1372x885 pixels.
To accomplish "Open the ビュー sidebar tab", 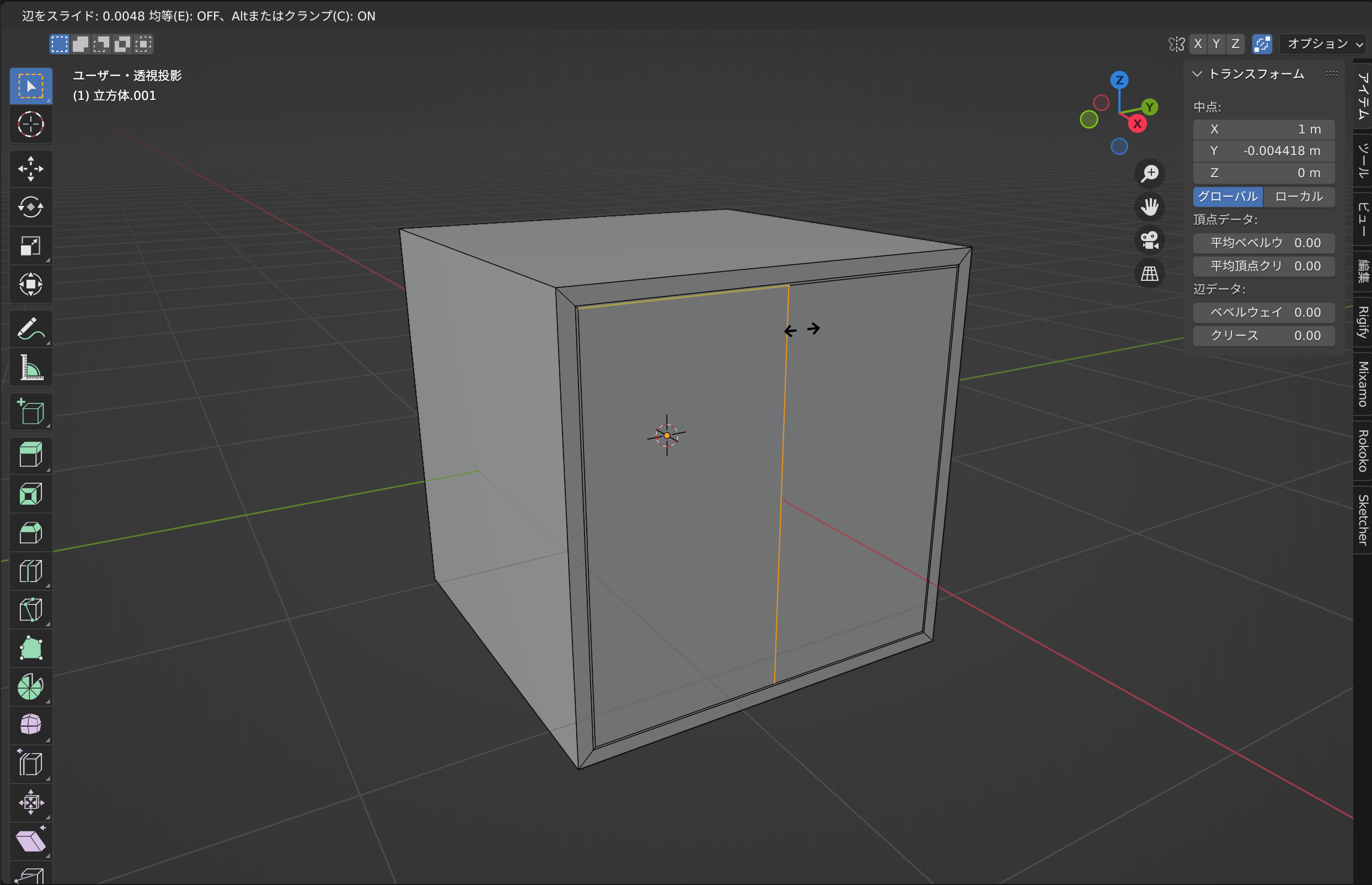I will (1363, 220).
